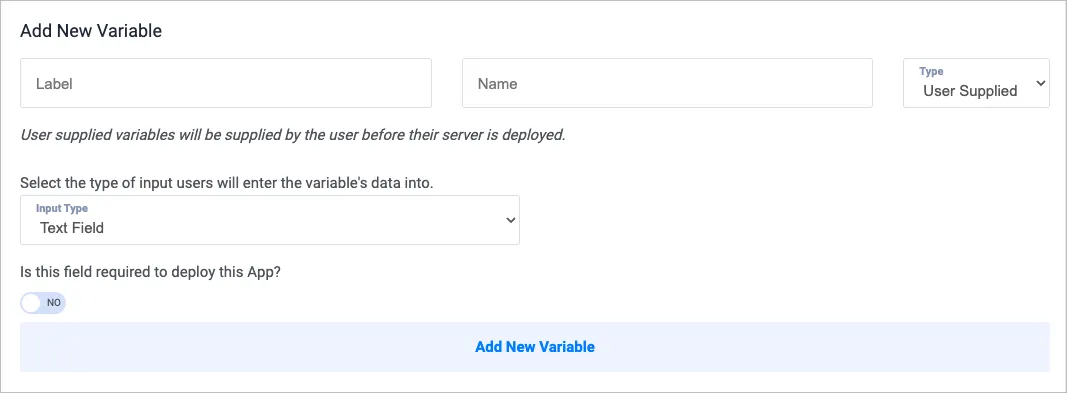The height and width of the screenshot is (393, 1067).
Task: Toggle the required field NO switch
Action: click(x=44, y=303)
